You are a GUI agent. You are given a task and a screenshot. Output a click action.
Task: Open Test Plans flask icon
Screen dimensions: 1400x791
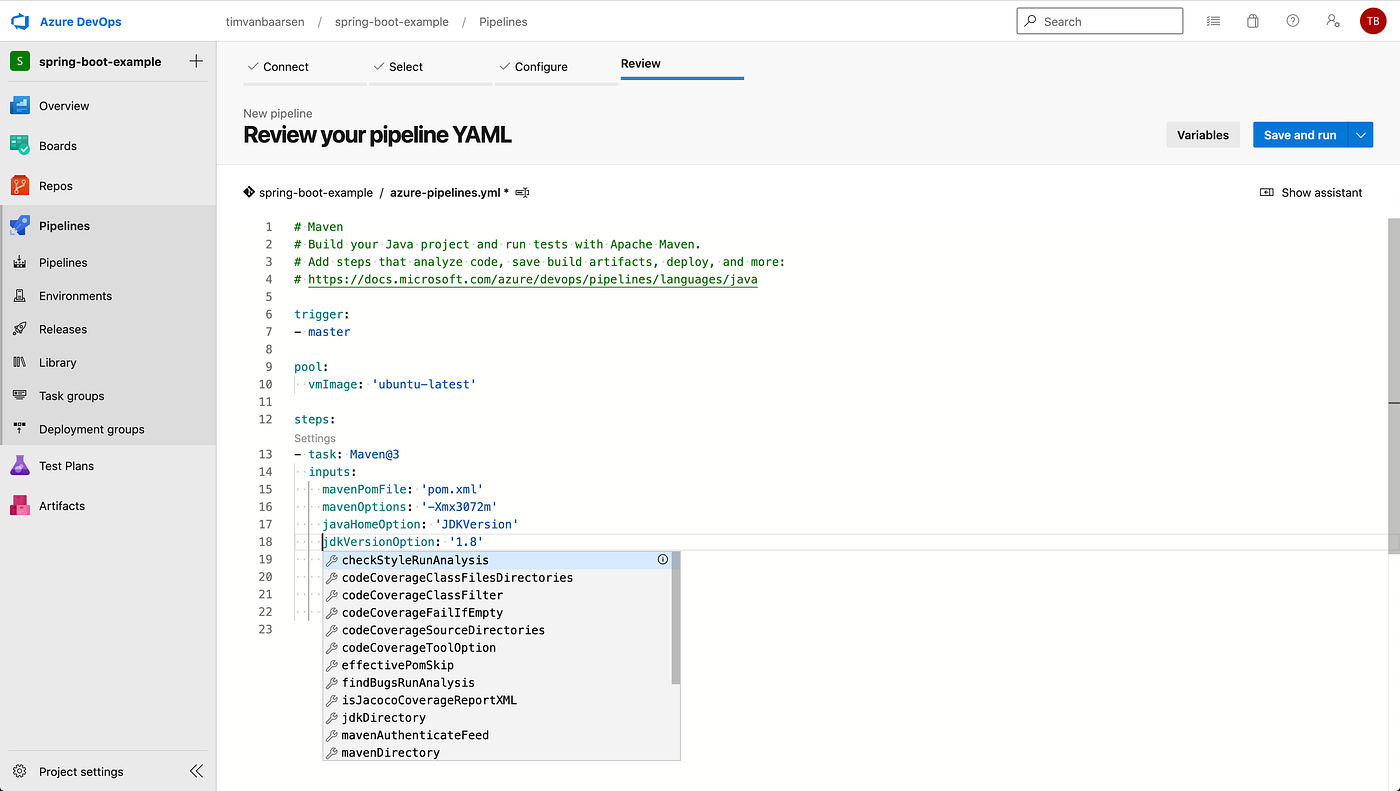pos(20,466)
